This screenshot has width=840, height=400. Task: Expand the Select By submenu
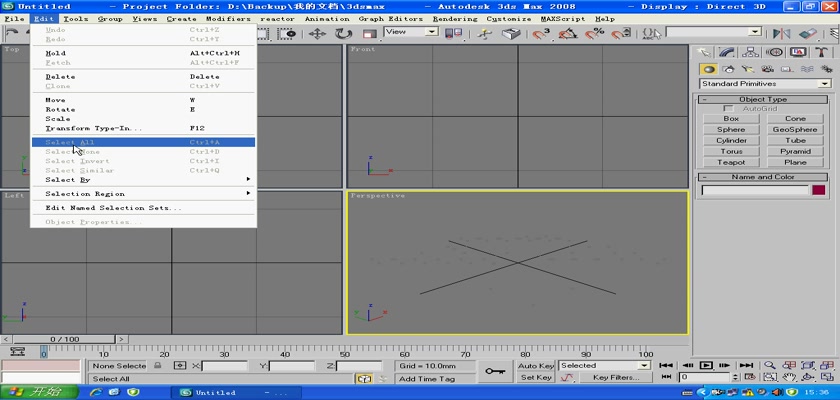(143, 180)
